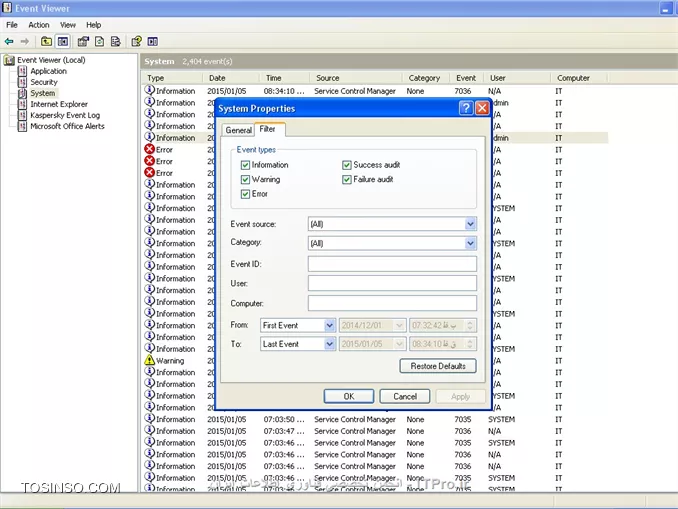678x509 pixels.
Task: Open the To date 2015/01/05 dropdown
Action: coord(399,344)
